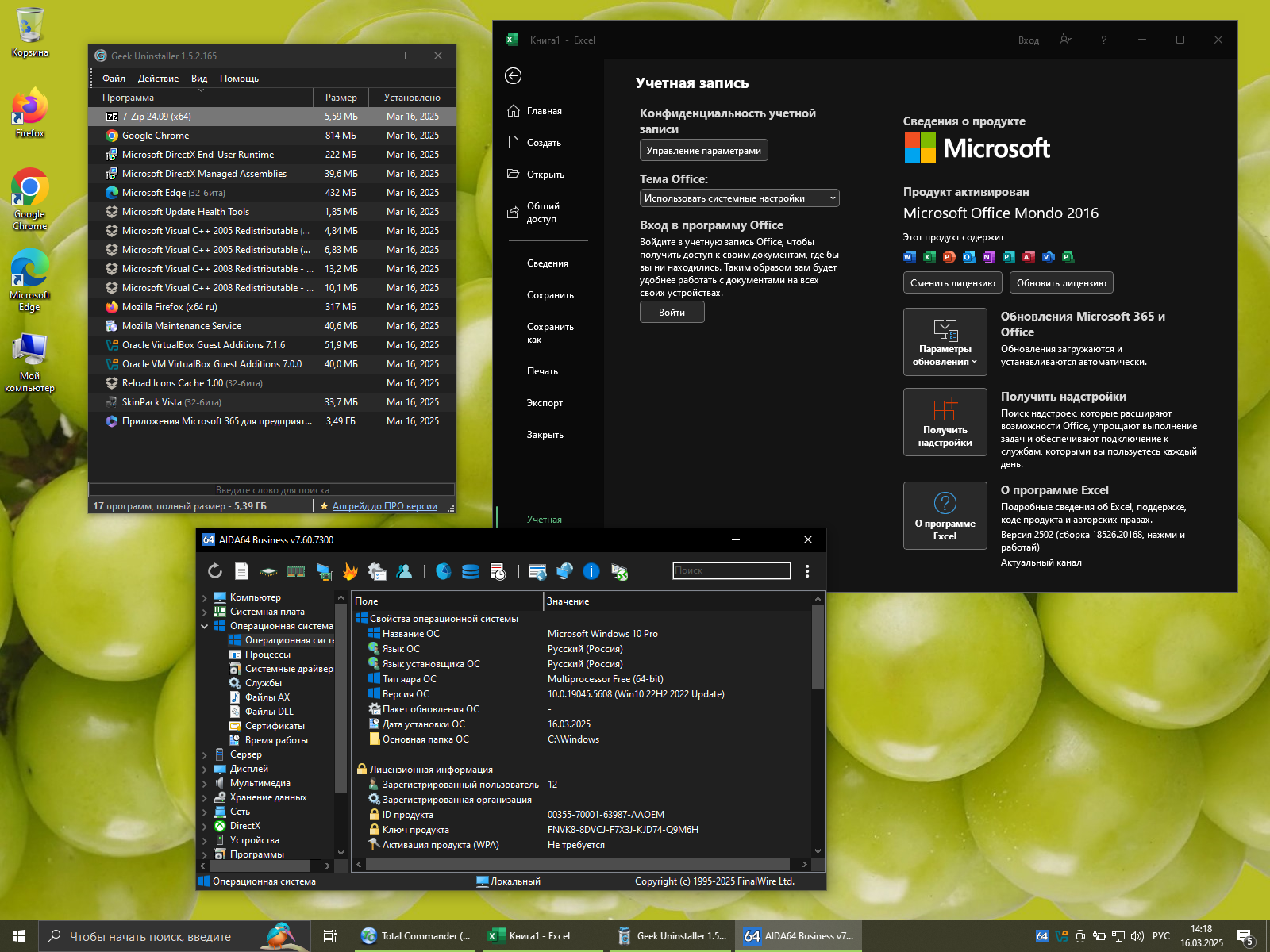
Task: Open the AIDA64 three-dot overflow menu
Action: click(x=807, y=571)
